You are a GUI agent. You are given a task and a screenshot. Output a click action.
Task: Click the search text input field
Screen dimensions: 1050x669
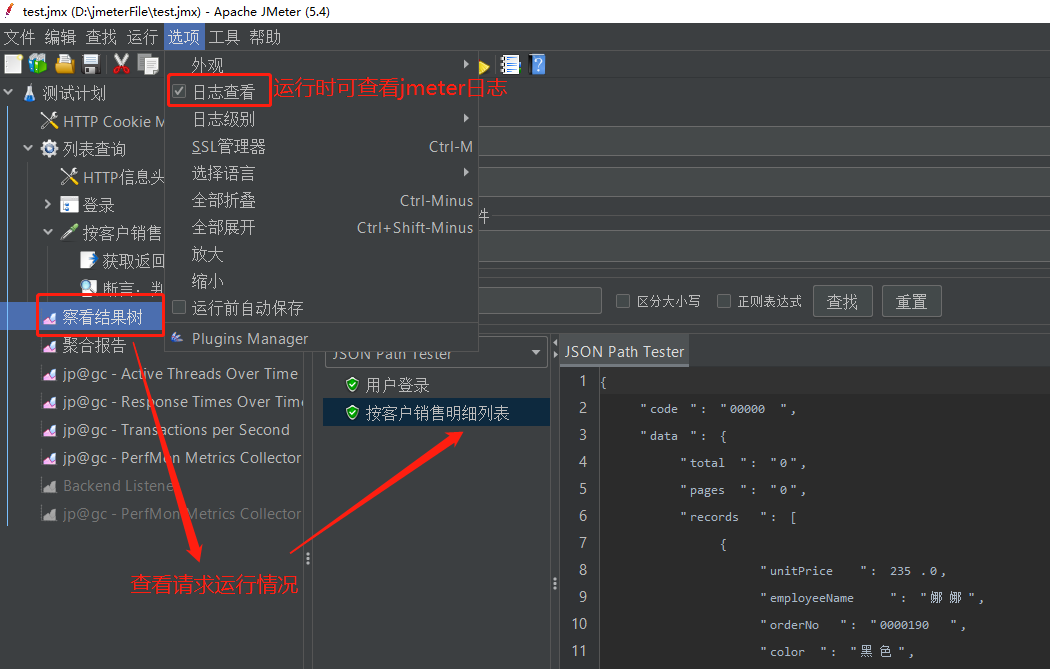(540, 301)
